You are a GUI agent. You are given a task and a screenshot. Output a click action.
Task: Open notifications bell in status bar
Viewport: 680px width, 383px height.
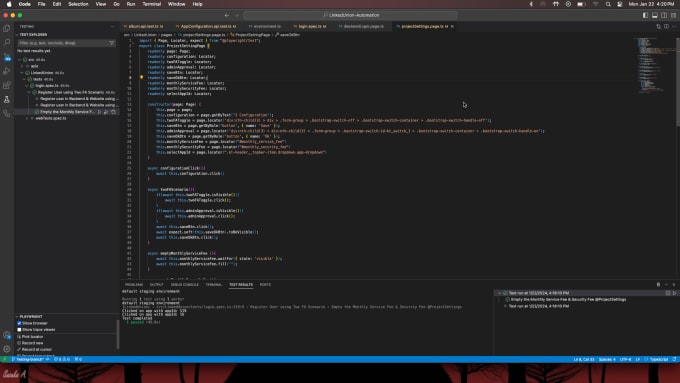click(x=674, y=359)
